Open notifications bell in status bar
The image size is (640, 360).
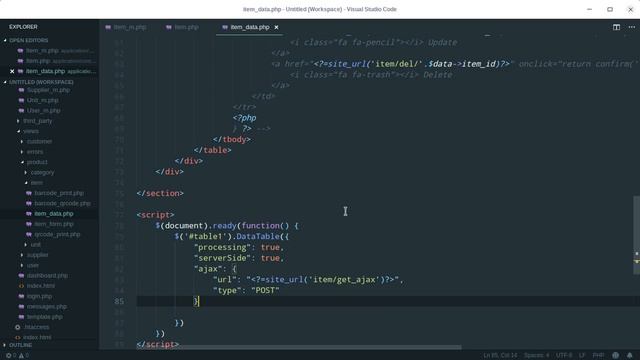tap(630, 355)
